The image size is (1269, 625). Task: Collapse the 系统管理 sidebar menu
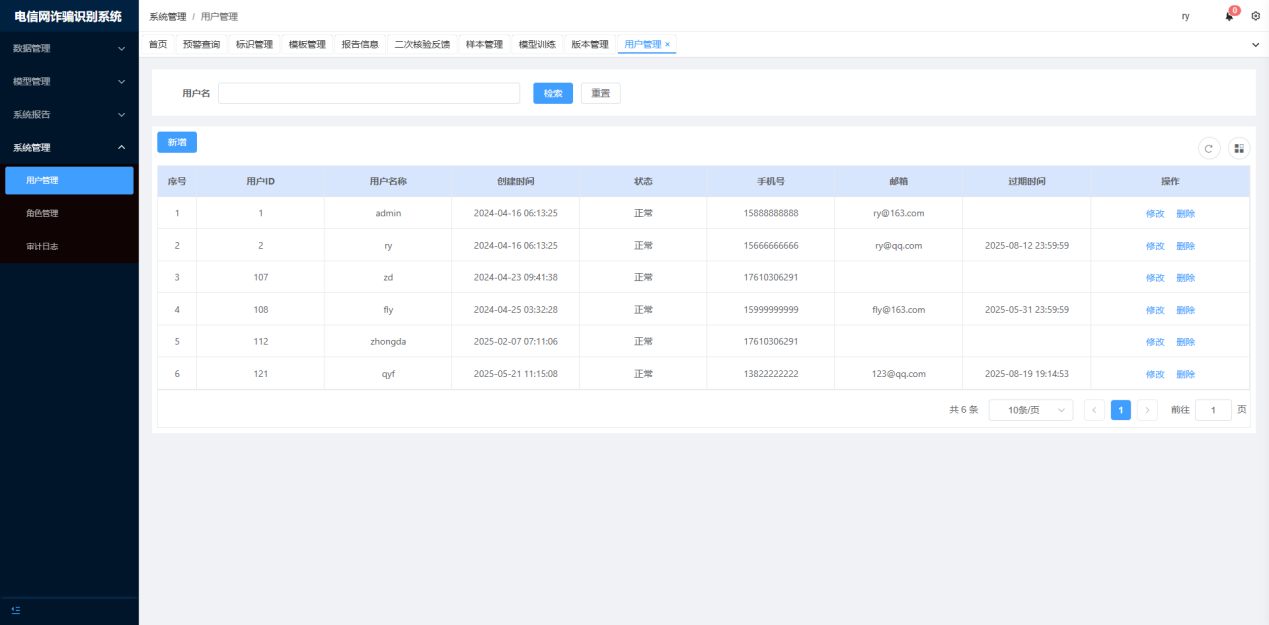click(68, 147)
